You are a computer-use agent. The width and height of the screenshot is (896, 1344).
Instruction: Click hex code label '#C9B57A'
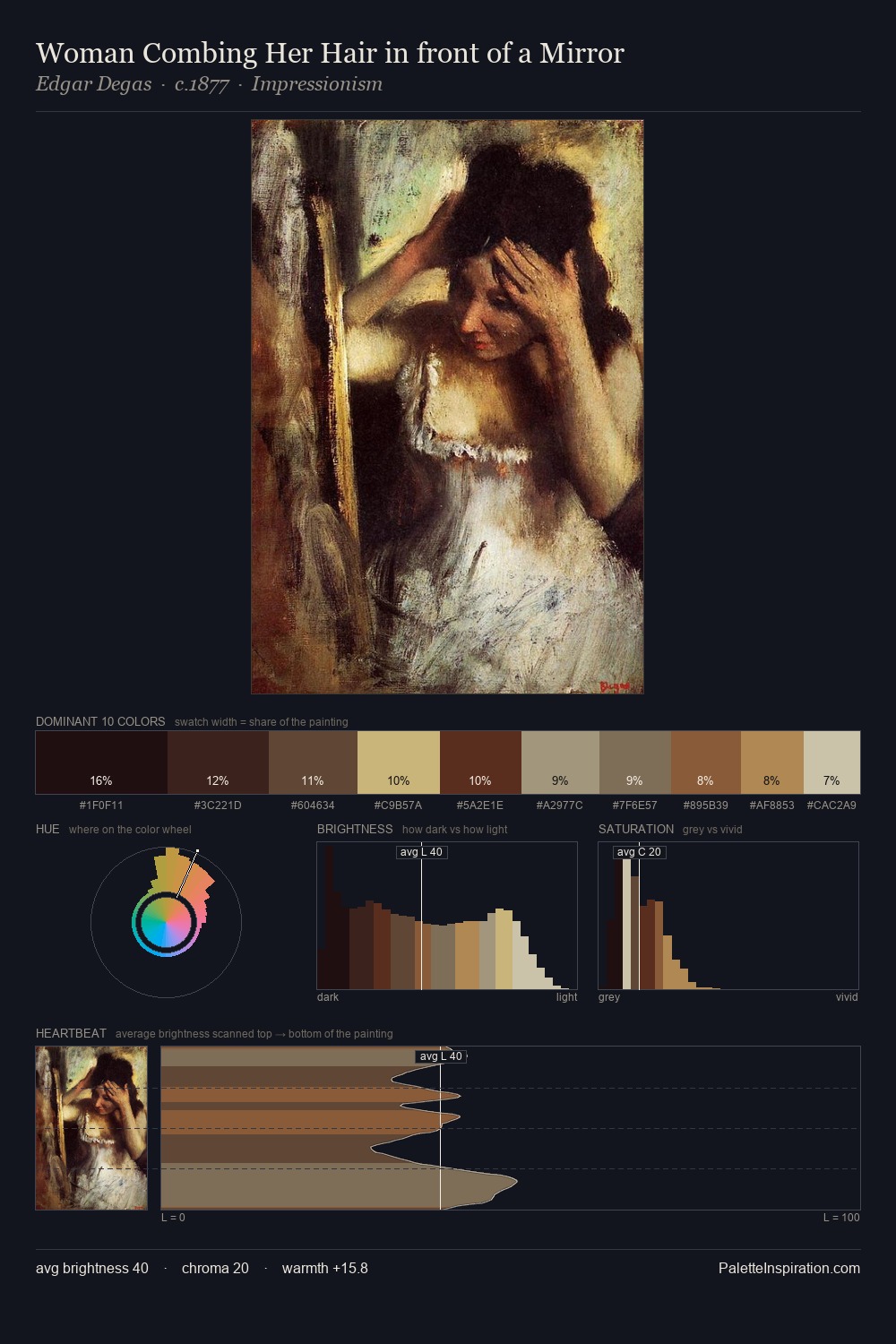tap(398, 805)
